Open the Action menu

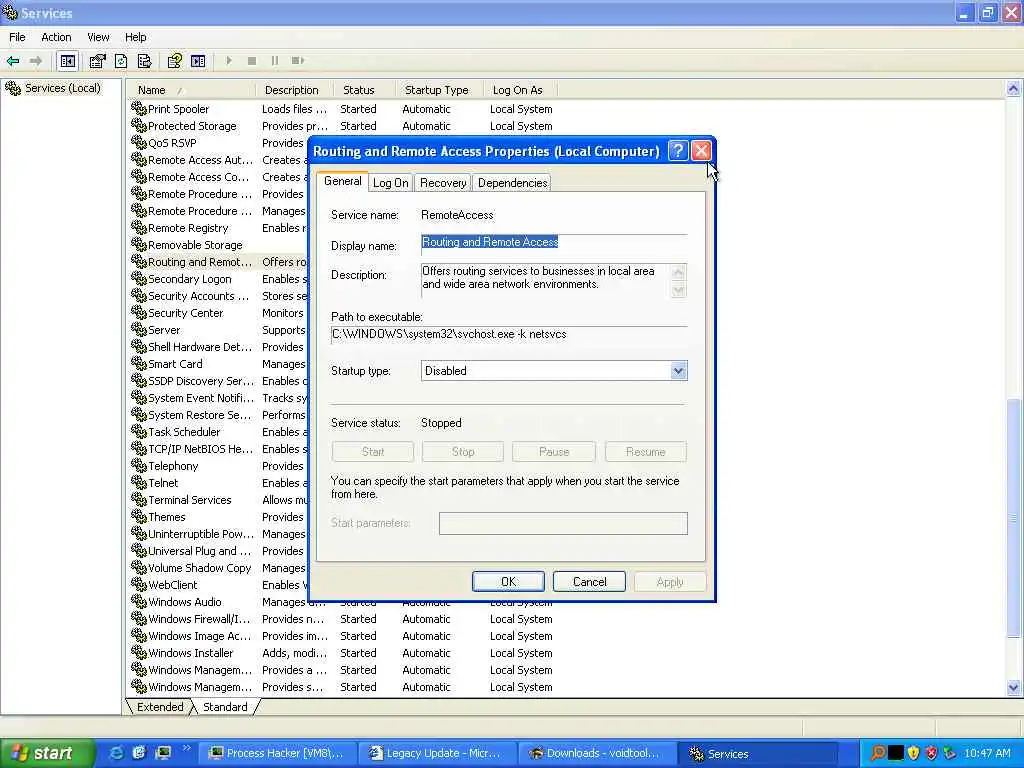click(56, 37)
